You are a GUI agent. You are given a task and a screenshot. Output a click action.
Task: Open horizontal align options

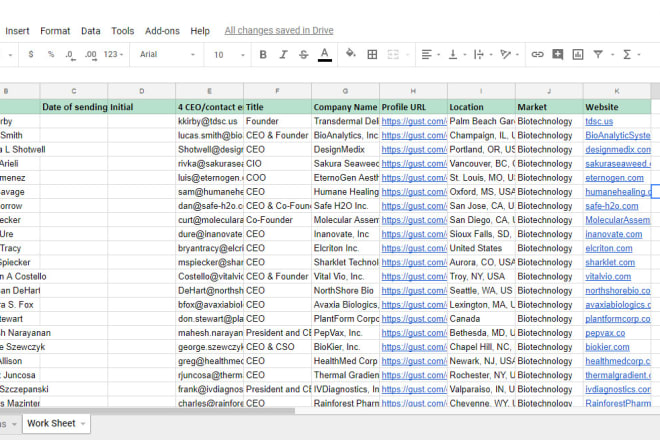pos(426,55)
